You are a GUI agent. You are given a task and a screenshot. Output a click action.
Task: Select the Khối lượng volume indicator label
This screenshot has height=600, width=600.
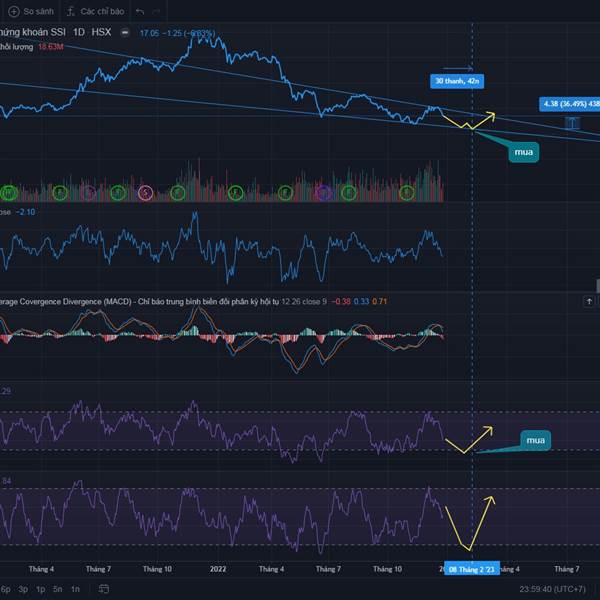pos(16,47)
